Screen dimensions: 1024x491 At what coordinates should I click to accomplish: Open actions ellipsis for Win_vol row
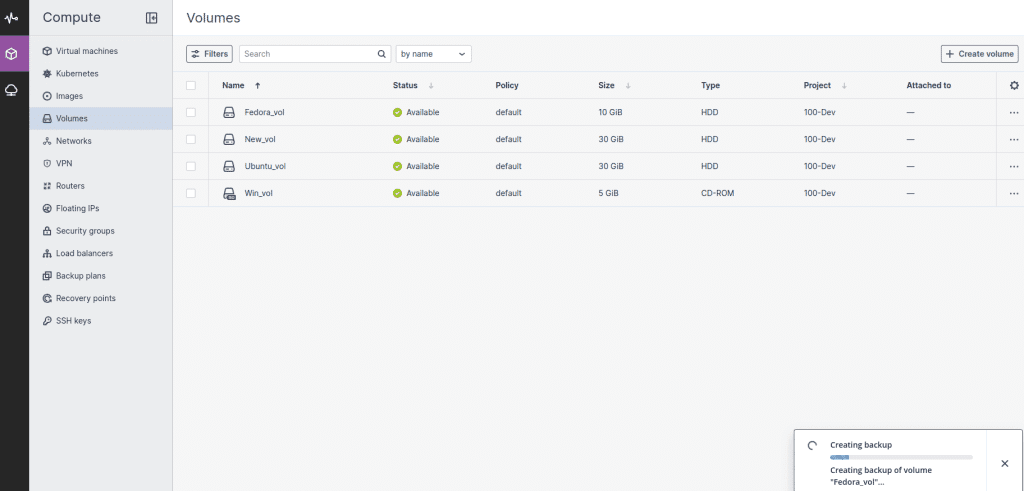pos(1014,193)
